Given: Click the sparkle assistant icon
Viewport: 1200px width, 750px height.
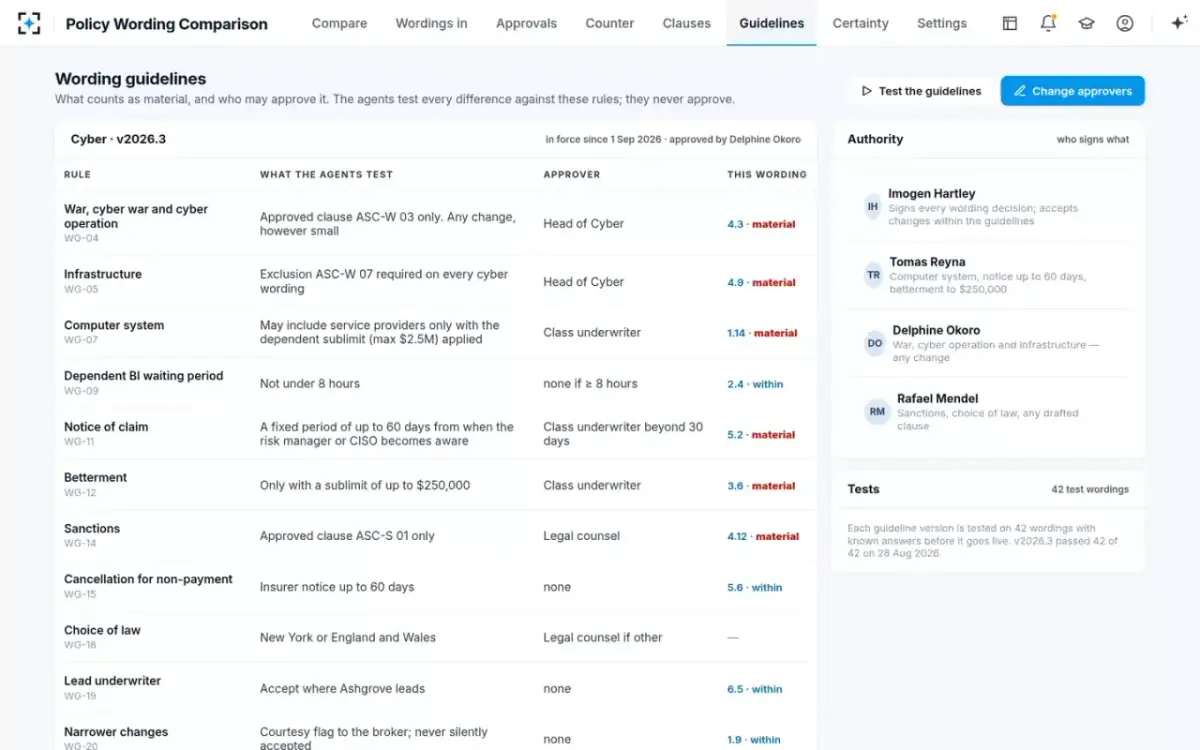Looking at the screenshot, I should 1178,23.
